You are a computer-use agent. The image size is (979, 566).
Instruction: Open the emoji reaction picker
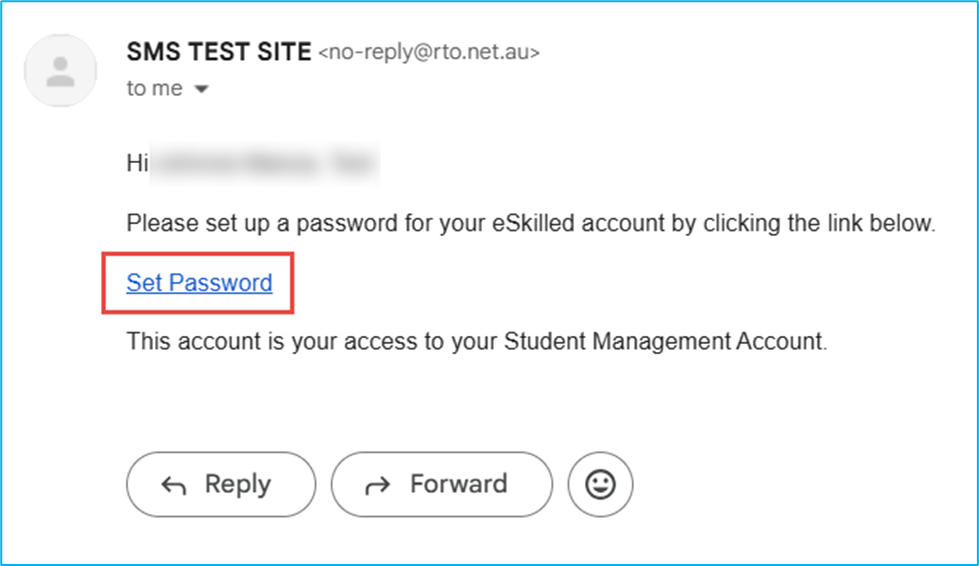[600, 485]
